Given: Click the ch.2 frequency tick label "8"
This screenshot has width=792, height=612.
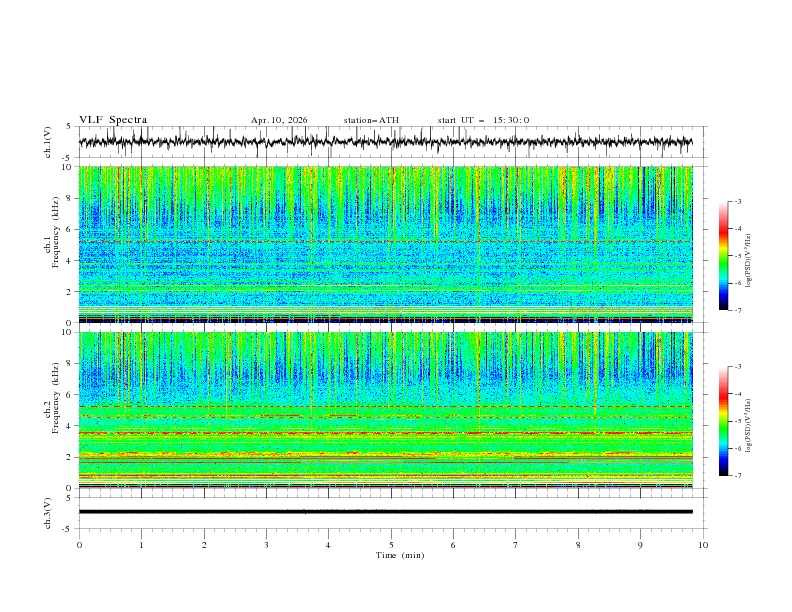Looking at the screenshot, I should [x=70, y=364].
